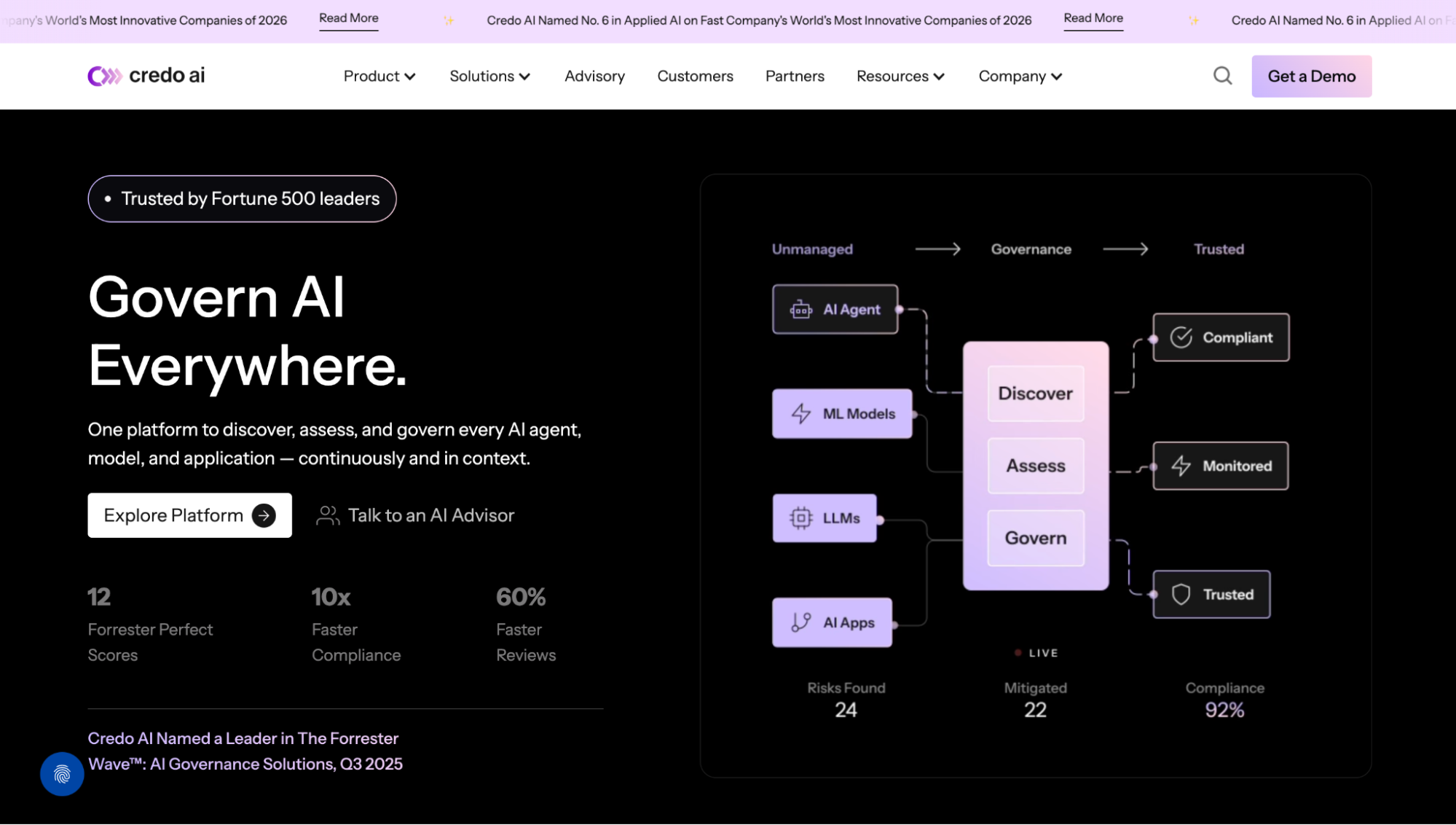The height and width of the screenshot is (825, 1456).
Task: Click the checkmark icon in Compliant node
Action: coord(1181,337)
